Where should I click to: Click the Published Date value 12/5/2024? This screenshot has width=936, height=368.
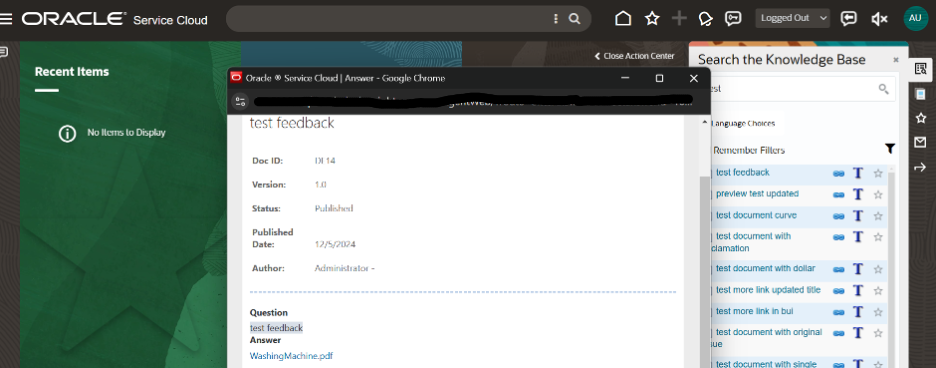335,244
